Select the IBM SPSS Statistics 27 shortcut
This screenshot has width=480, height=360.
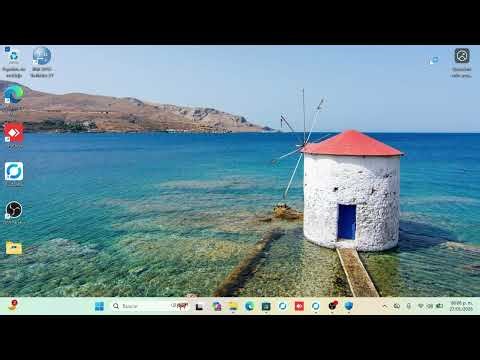42,62
